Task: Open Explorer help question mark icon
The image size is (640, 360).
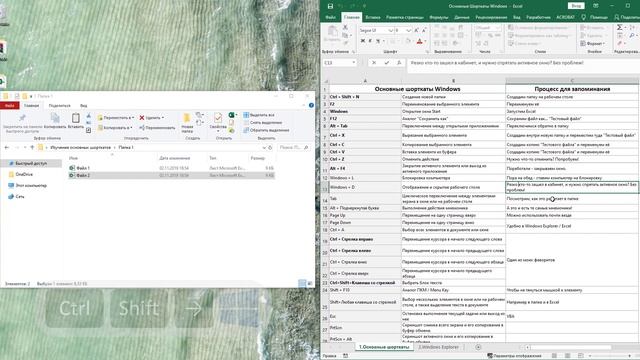Action: 311,105
